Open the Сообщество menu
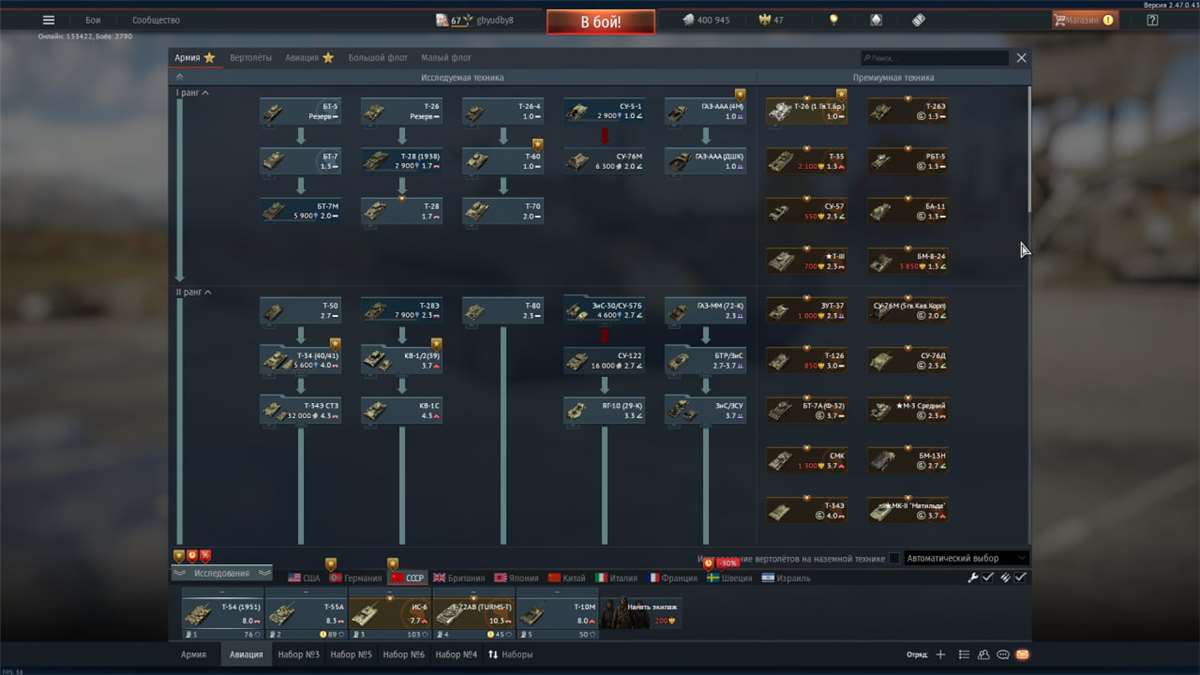This screenshot has width=1200, height=675. pos(156,20)
